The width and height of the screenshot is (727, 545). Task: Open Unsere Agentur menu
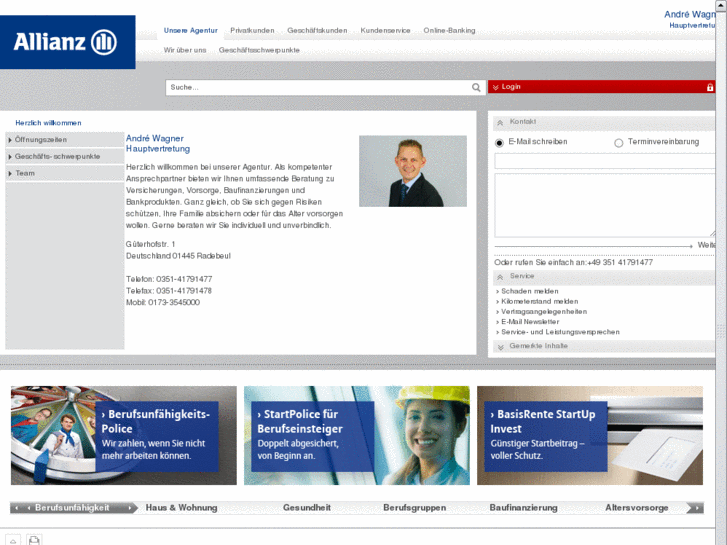coord(191,30)
